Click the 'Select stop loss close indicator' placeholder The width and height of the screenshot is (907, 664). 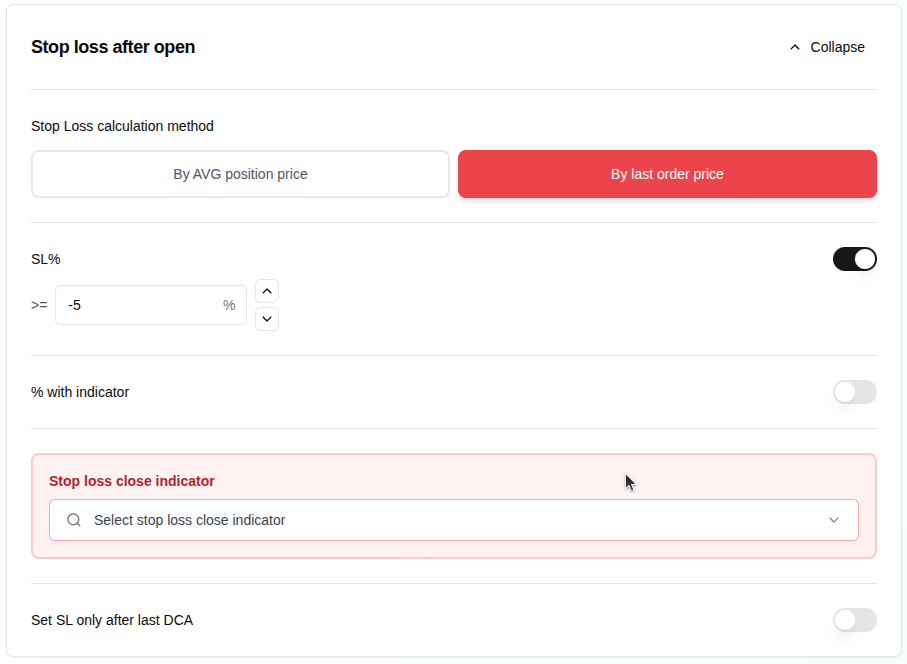pyautogui.click(x=189, y=520)
